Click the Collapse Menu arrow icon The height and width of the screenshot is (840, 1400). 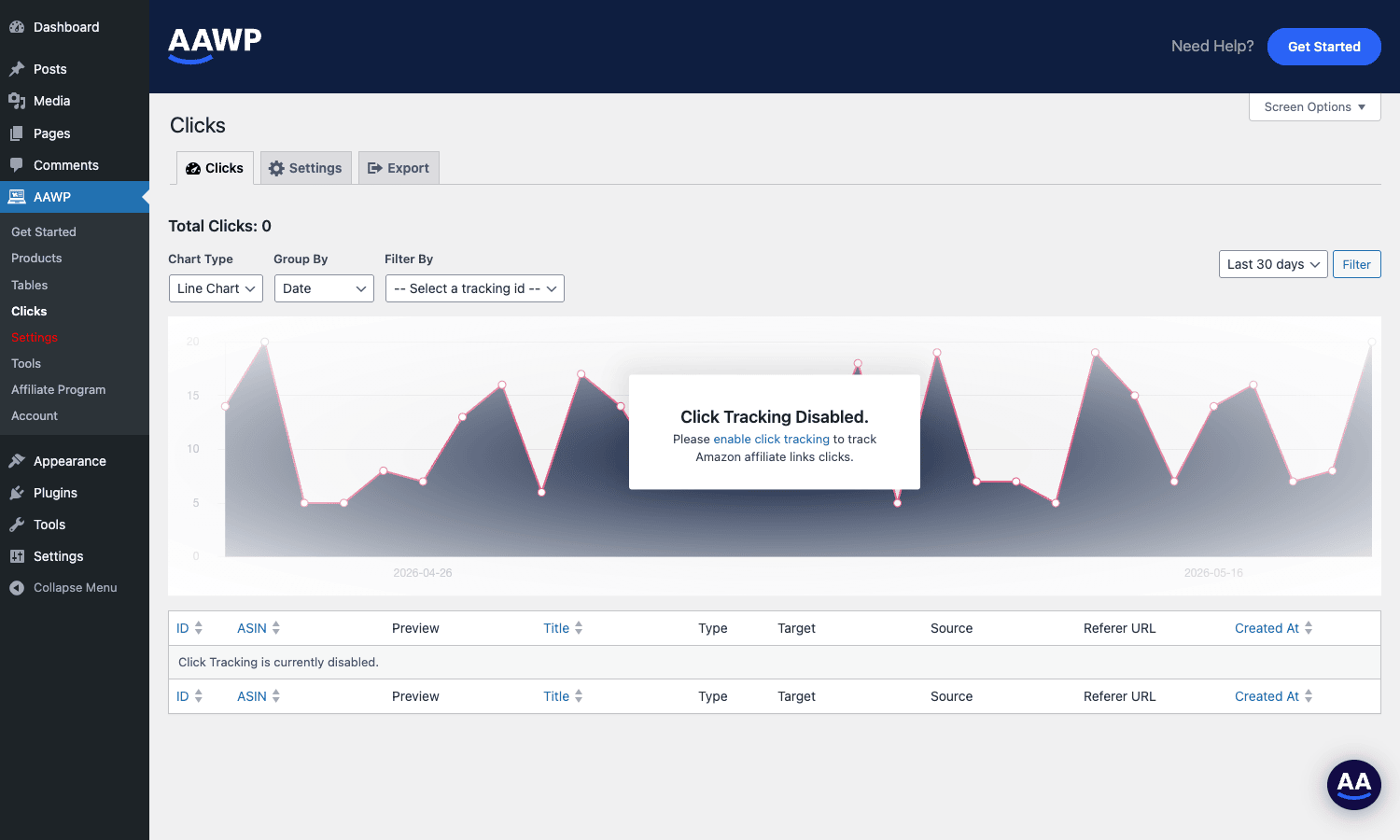tap(17, 588)
